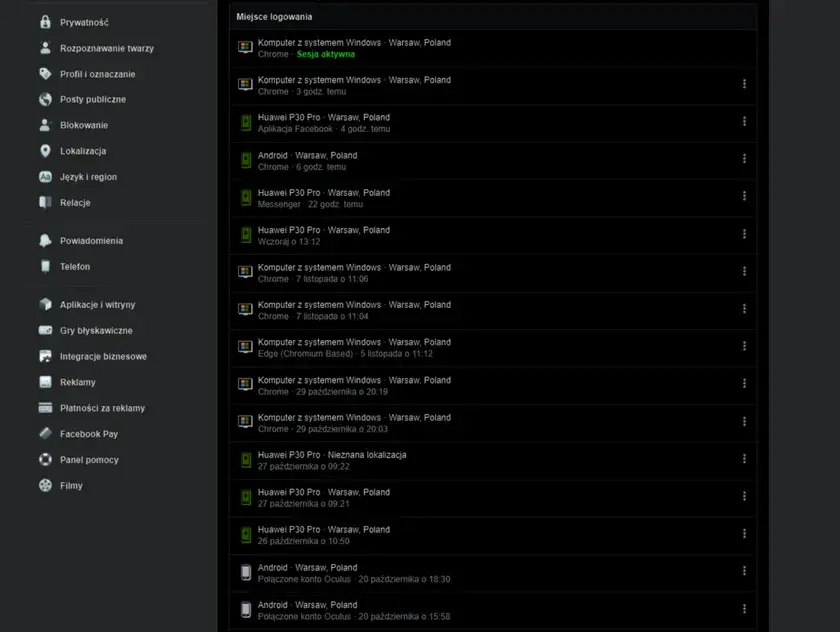Open Płatności za reklamy page
Viewport: 840px width, 632px height.
102,408
